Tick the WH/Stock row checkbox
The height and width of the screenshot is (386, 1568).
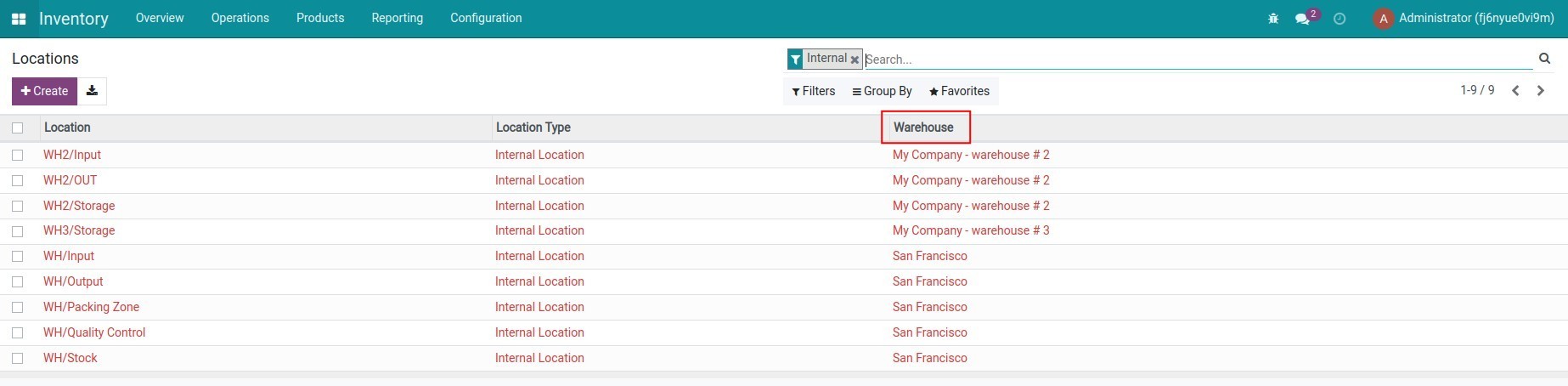[18, 358]
